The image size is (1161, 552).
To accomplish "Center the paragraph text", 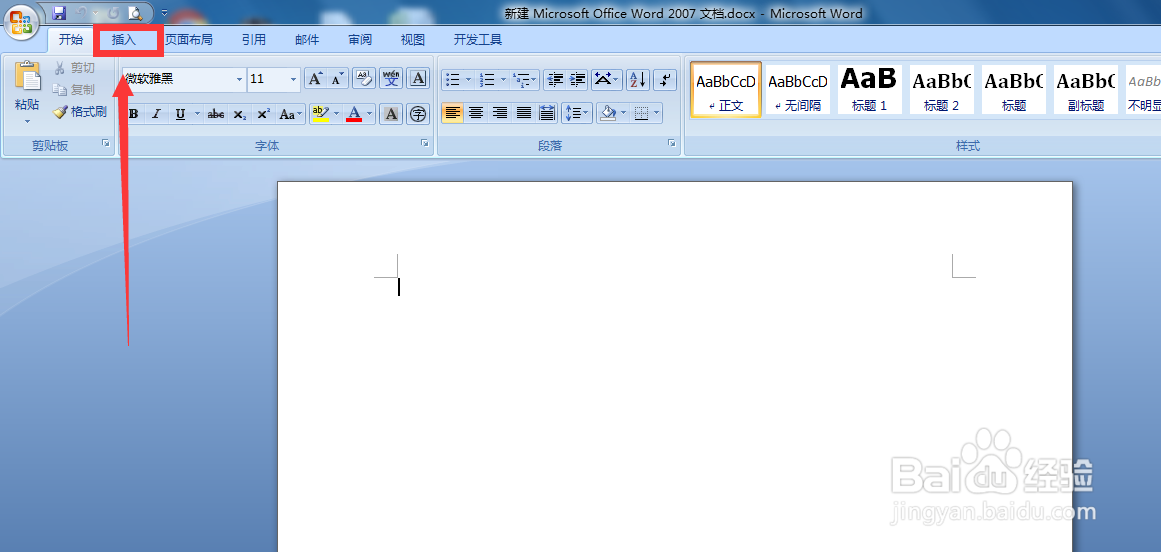I will click(477, 113).
